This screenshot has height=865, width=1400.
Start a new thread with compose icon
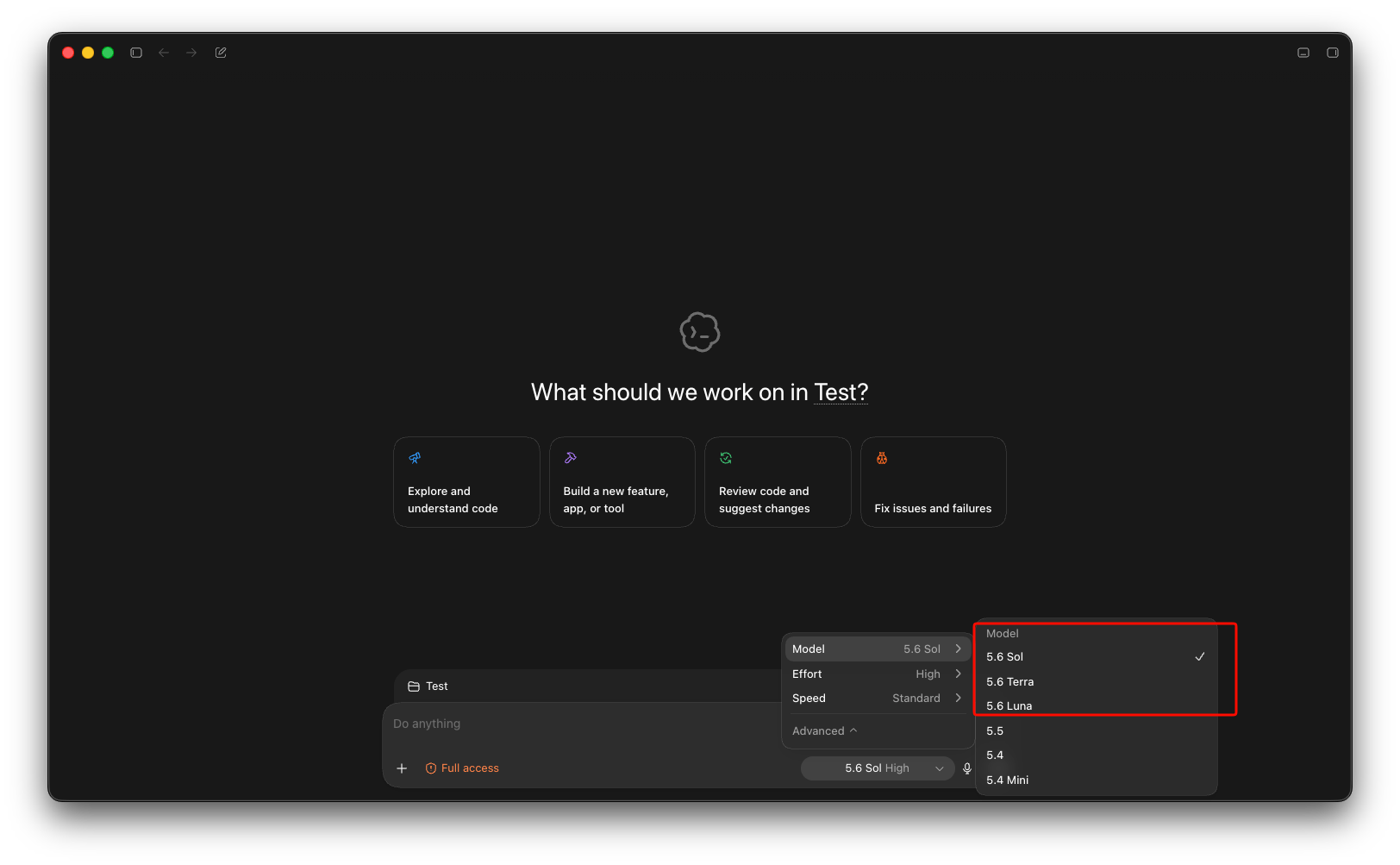[221, 53]
